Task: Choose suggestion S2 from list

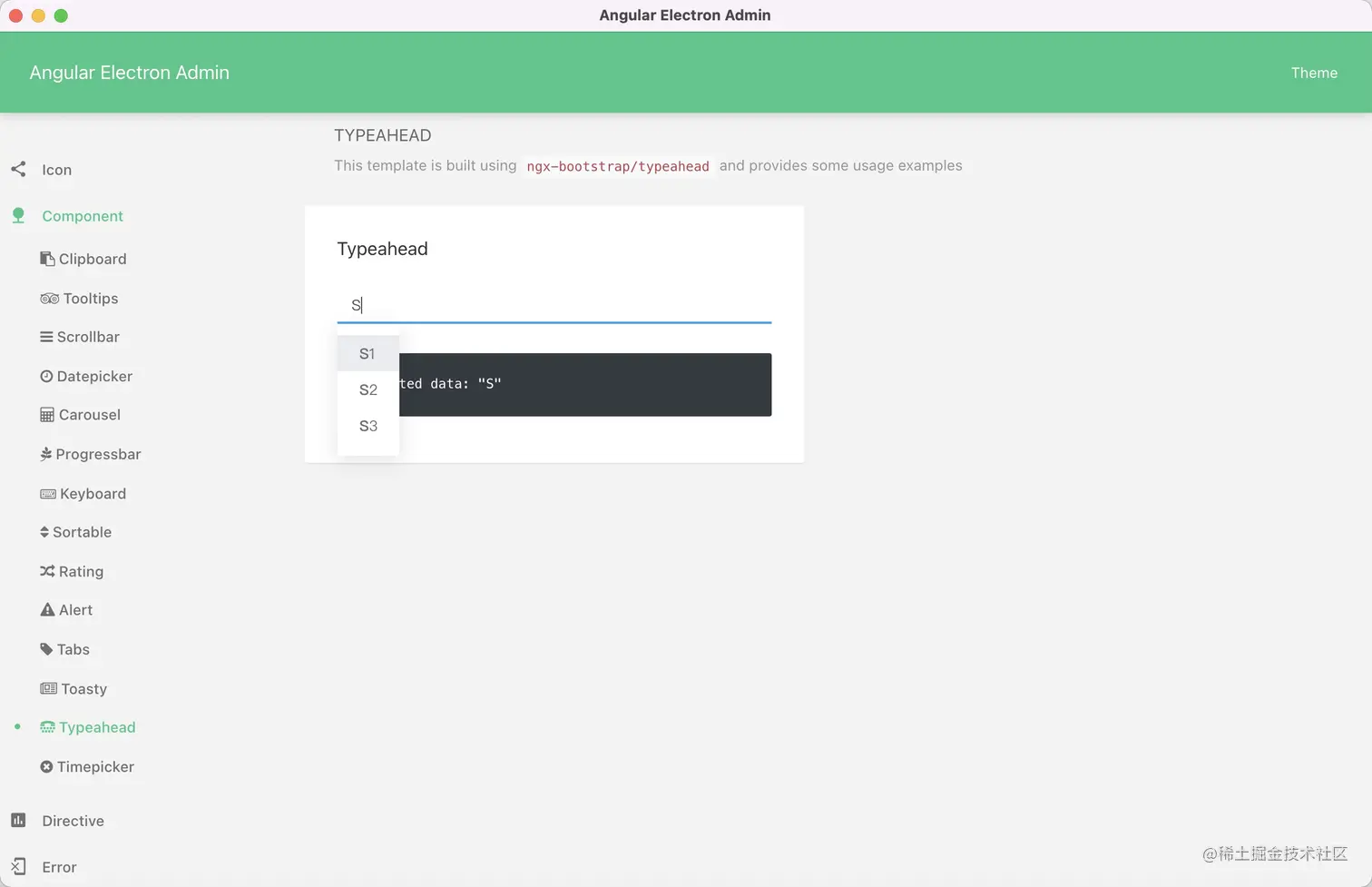Action: [x=367, y=389]
